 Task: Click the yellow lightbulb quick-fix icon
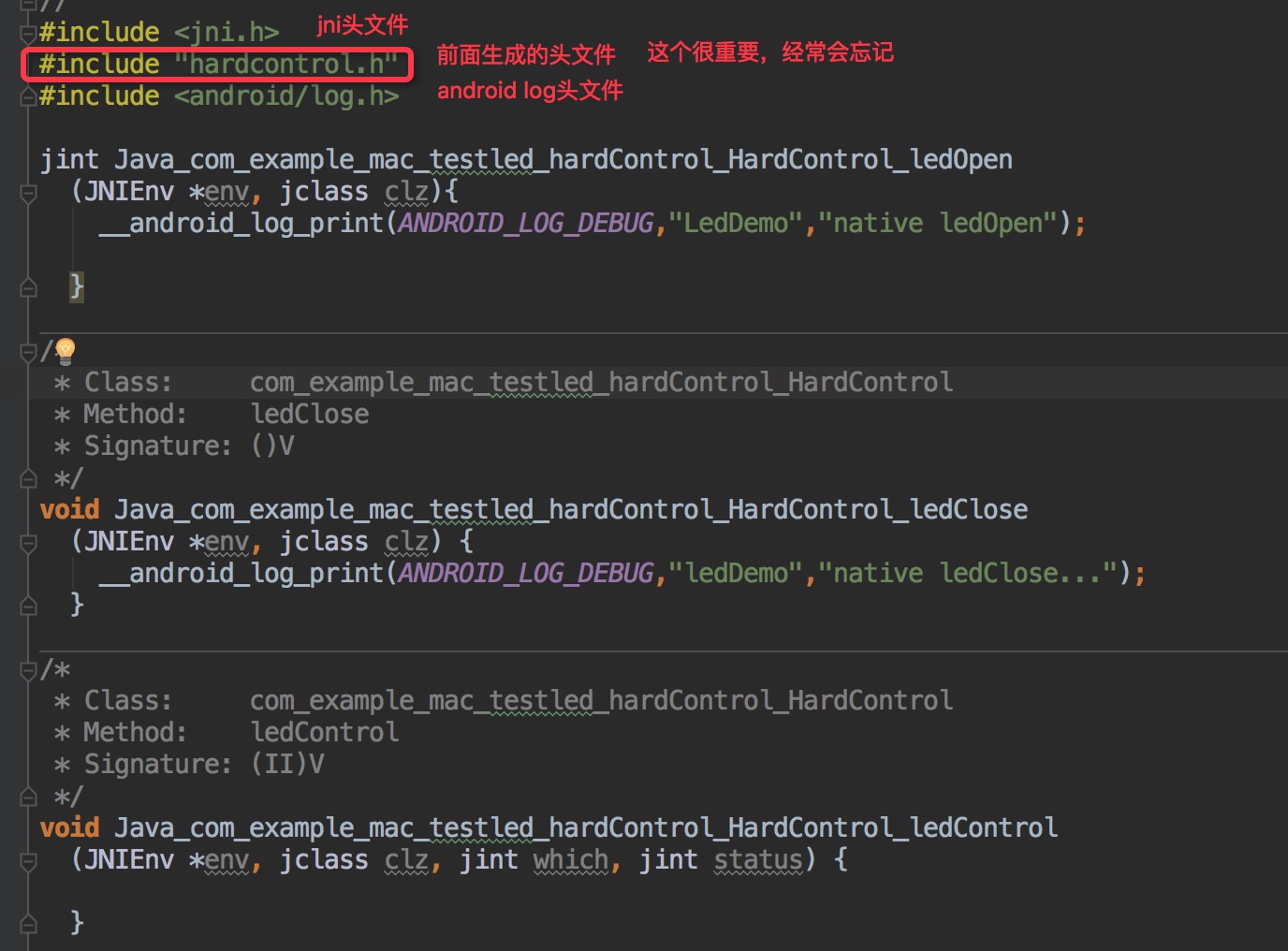[65, 351]
